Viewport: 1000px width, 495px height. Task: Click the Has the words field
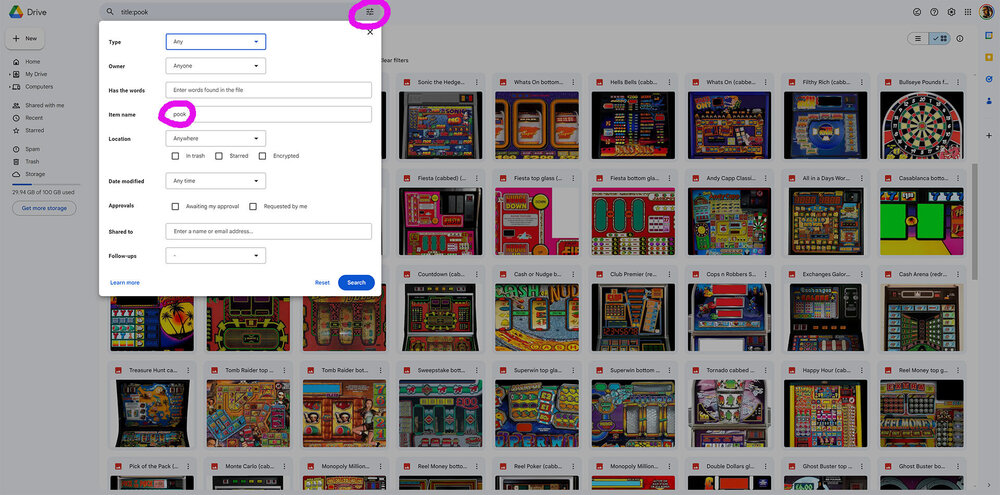point(268,90)
